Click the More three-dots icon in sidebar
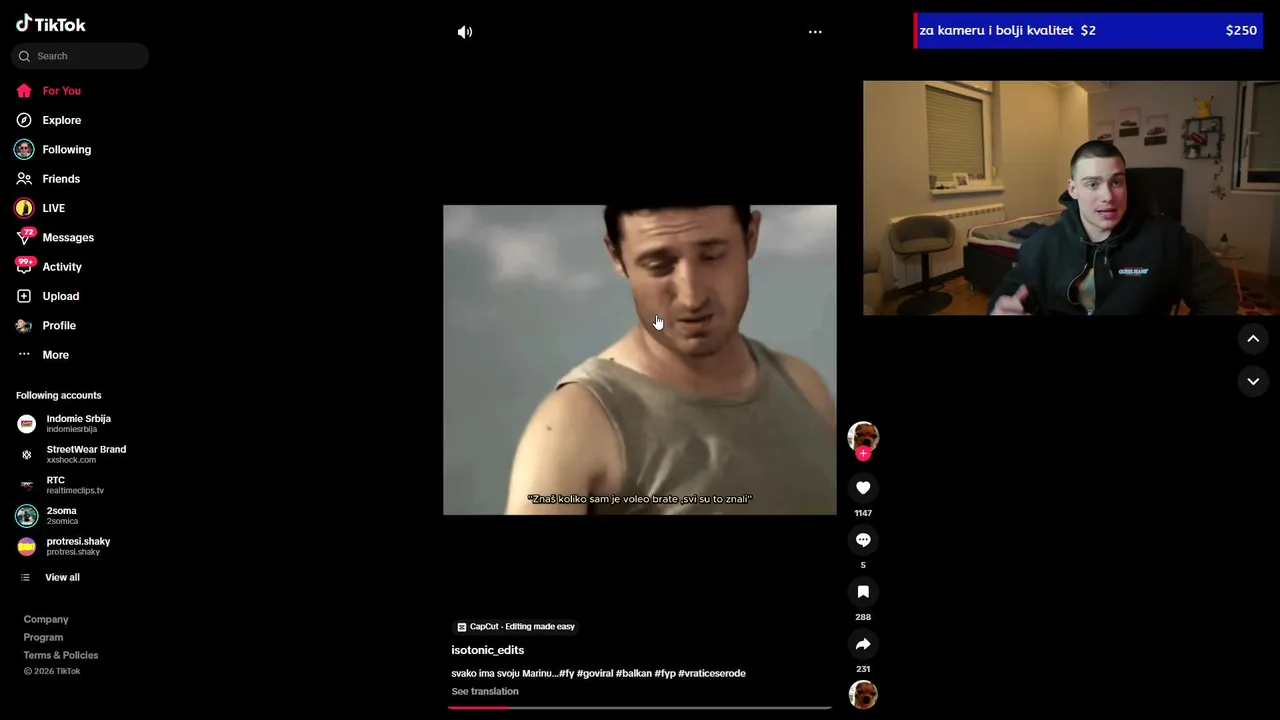 24,355
